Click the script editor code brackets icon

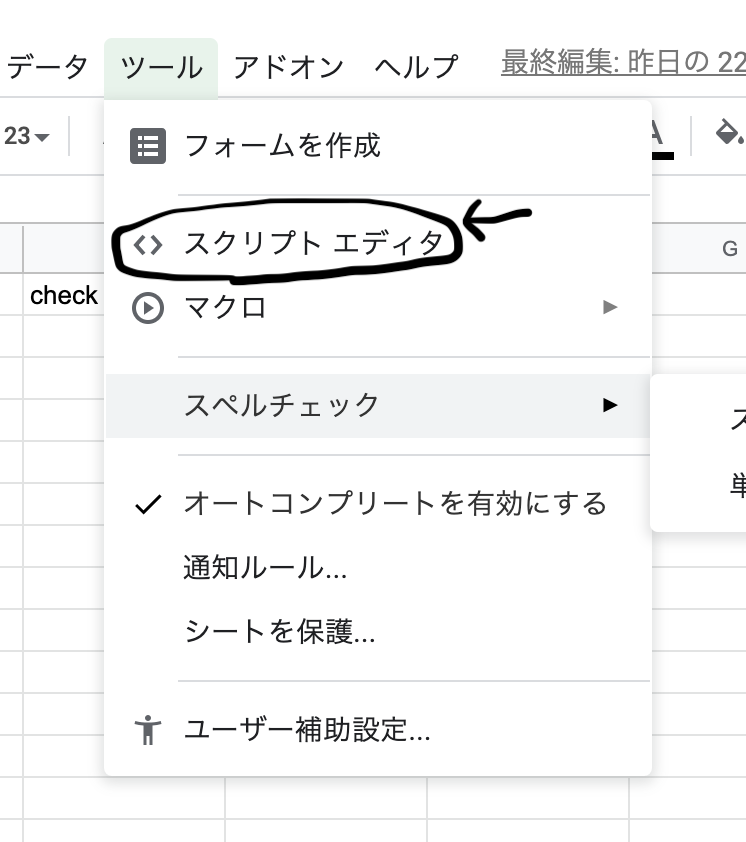point(148,245)
